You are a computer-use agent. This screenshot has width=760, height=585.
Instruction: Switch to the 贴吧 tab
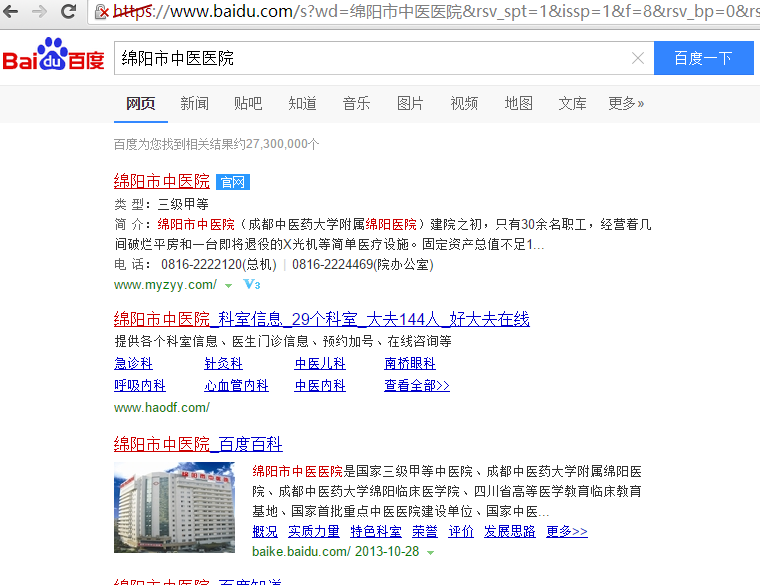coord(248,103)
